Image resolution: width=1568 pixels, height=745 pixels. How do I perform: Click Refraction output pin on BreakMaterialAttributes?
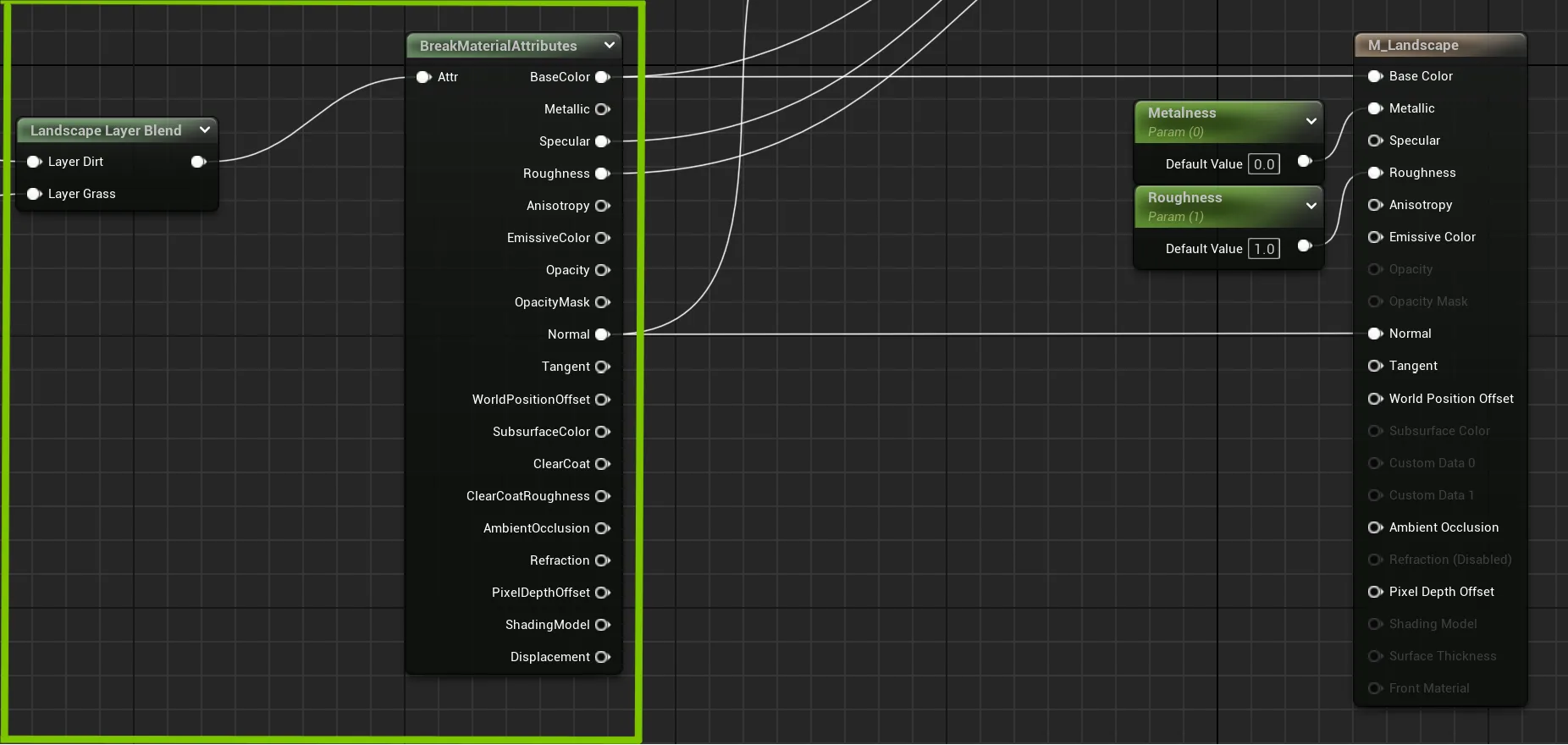coord(603,560)
